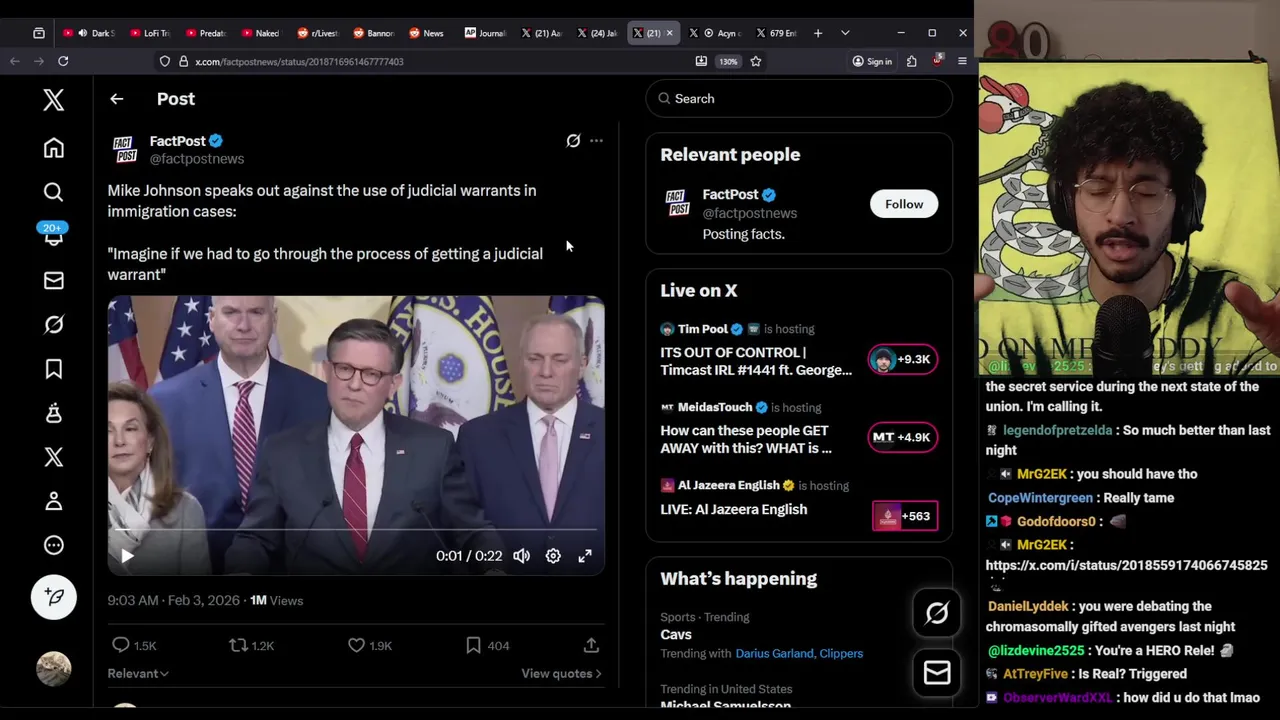Screen dimensions: 1280x720
Task: Open the floating Messages envelope button
Action: tap(937, 673)
